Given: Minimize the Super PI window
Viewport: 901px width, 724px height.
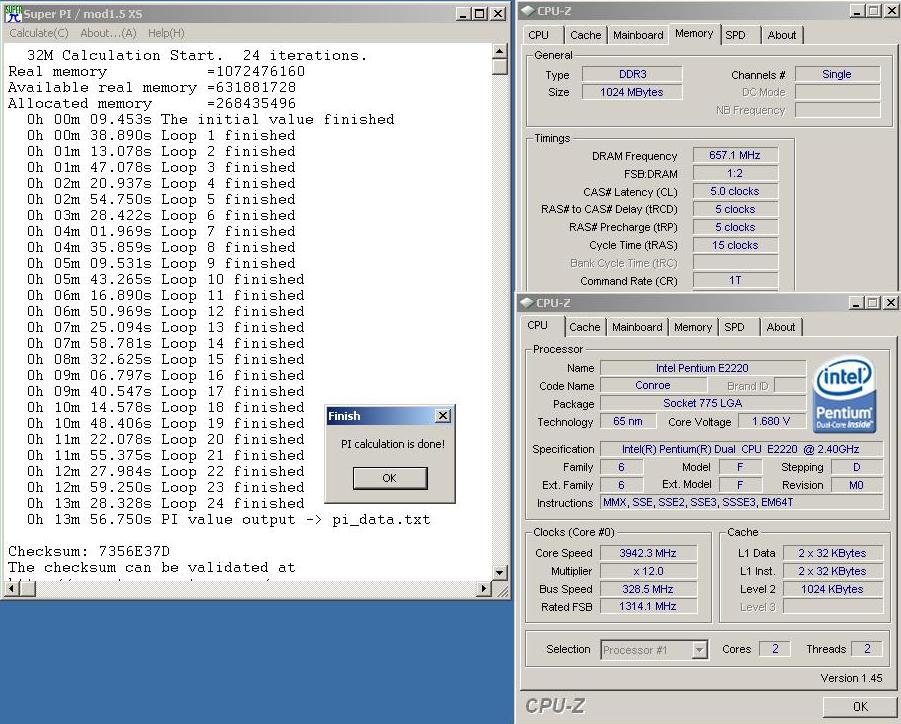Looking at the screenshot, I should (x=463, y=14).
